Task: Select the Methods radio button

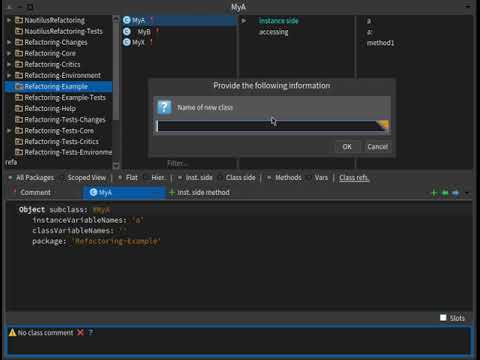Action: click(x=269, y=178)
